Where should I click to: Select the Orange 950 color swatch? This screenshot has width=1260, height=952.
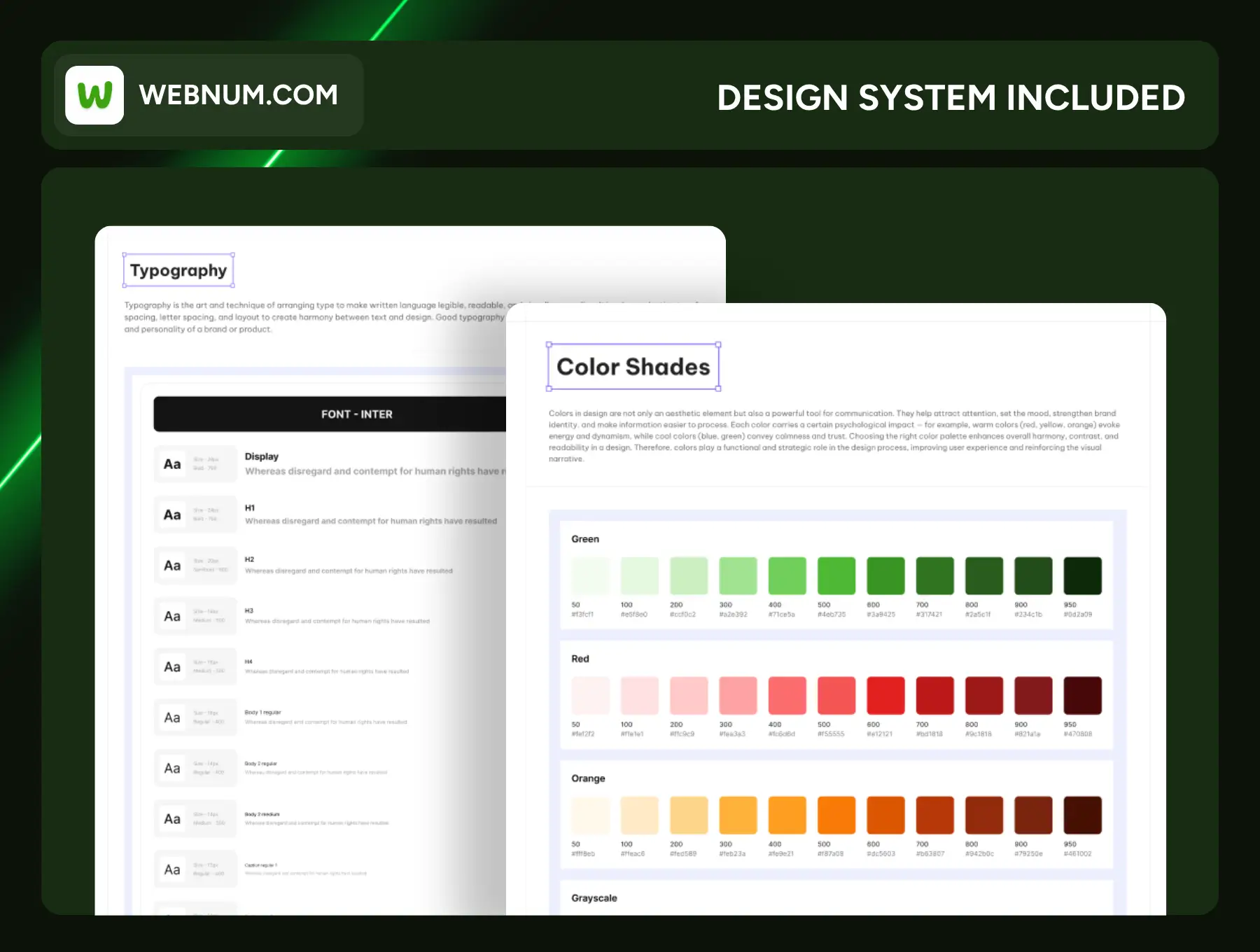1082,815
